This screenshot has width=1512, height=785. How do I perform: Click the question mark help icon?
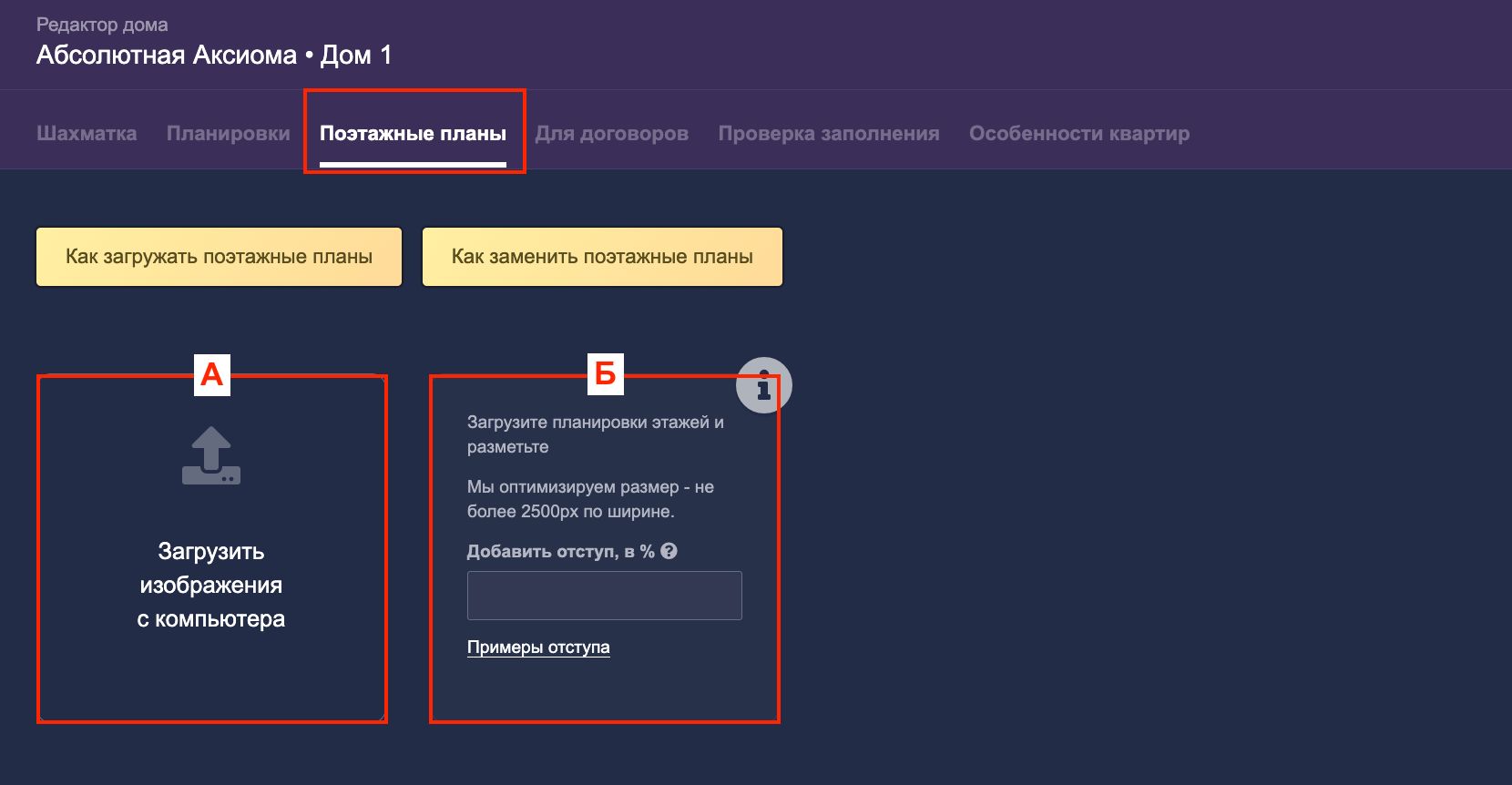tap(669, 551)
